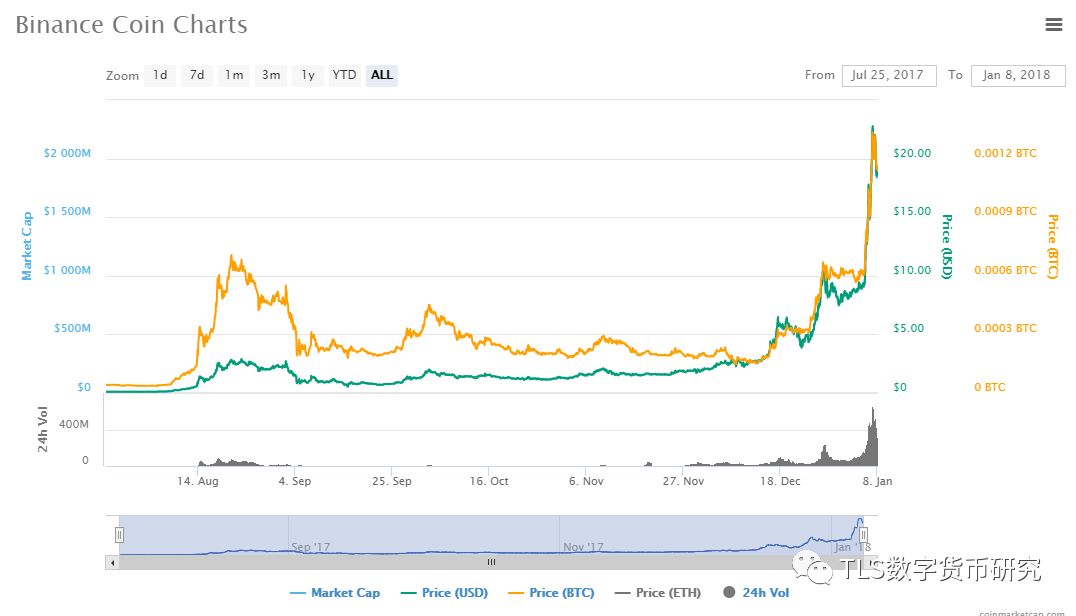This screenshot has width=1076, height=616.
Task: Set zoom range to 1y
Action: tap(308, 75)
